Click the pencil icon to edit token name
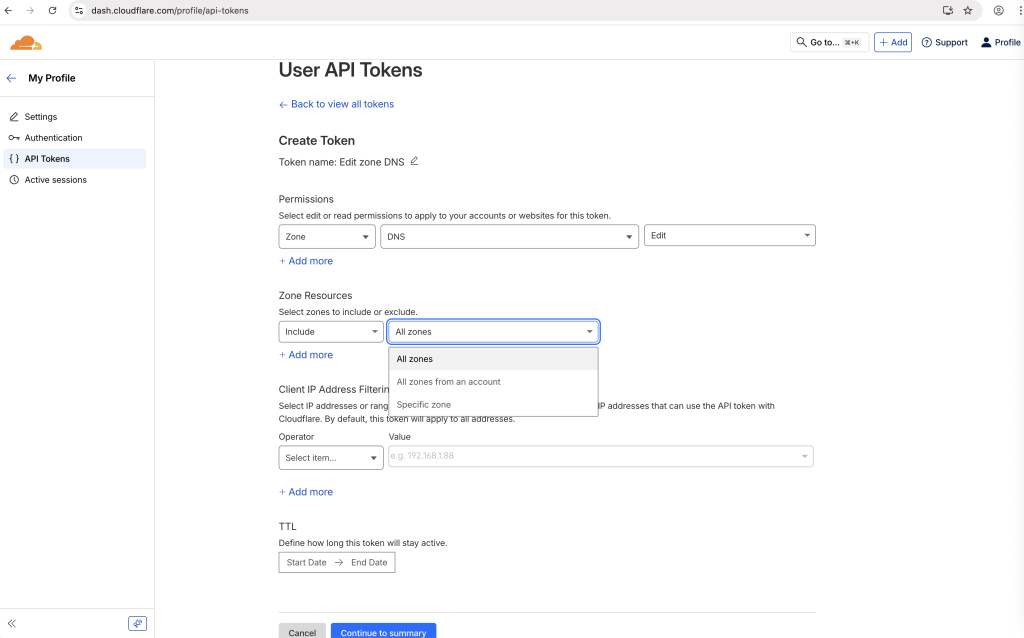1024x638 pixels. click(x=414, y=161)
